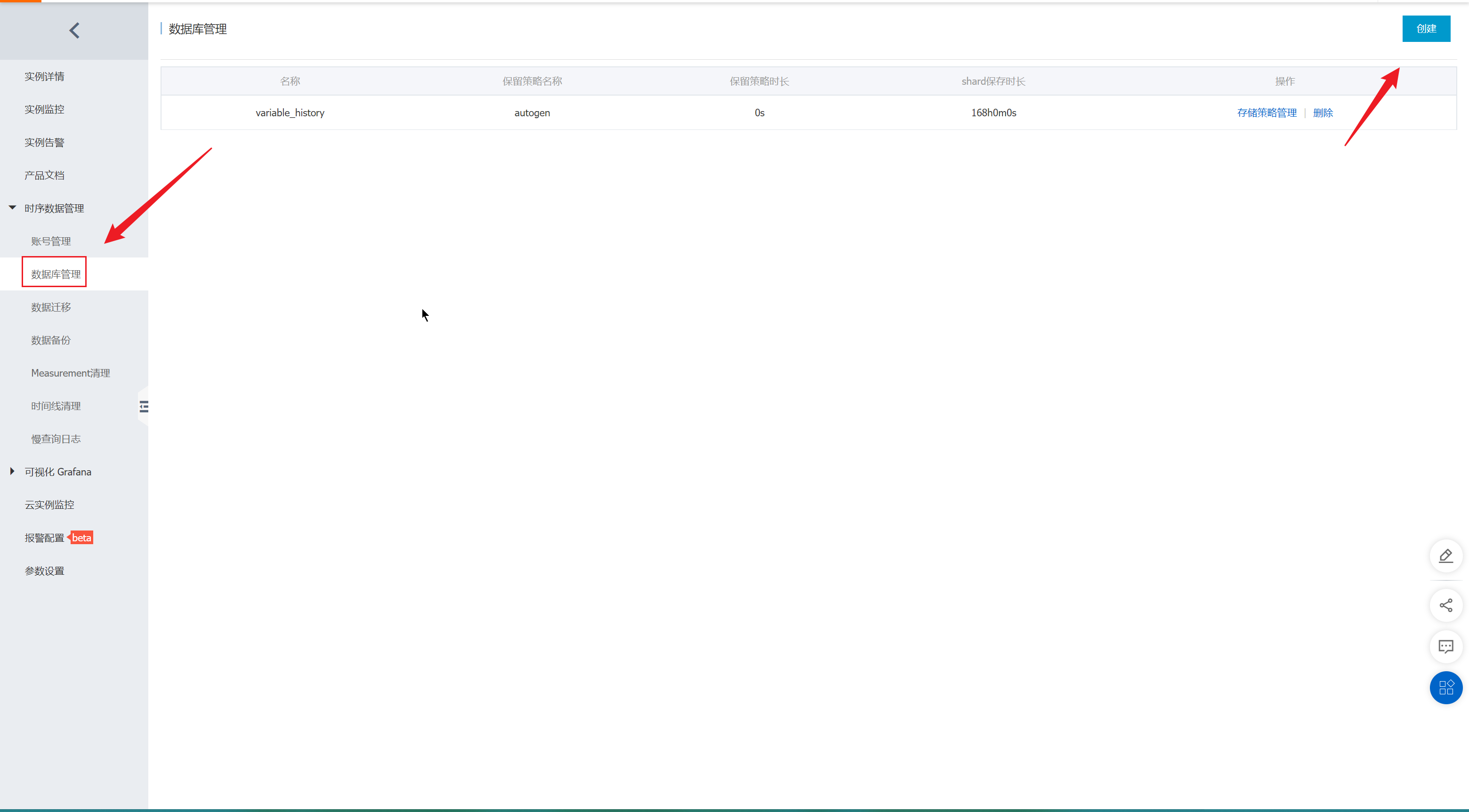Viewport: 1469px width, 812px height.
Task: Click the autogen retention policy cell
Action: coord(532,113)
